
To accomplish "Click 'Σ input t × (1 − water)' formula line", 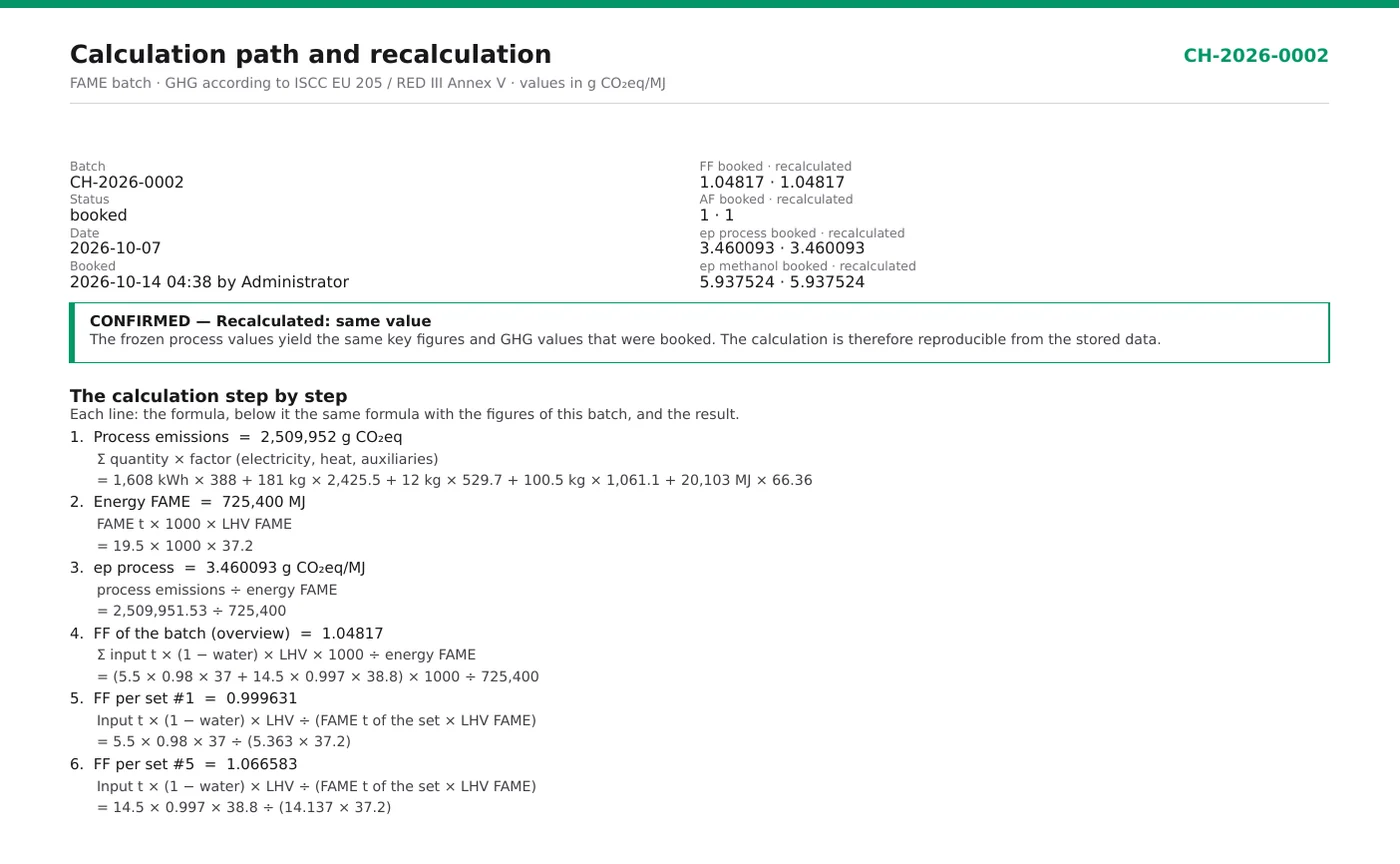I will pos(286,656).
